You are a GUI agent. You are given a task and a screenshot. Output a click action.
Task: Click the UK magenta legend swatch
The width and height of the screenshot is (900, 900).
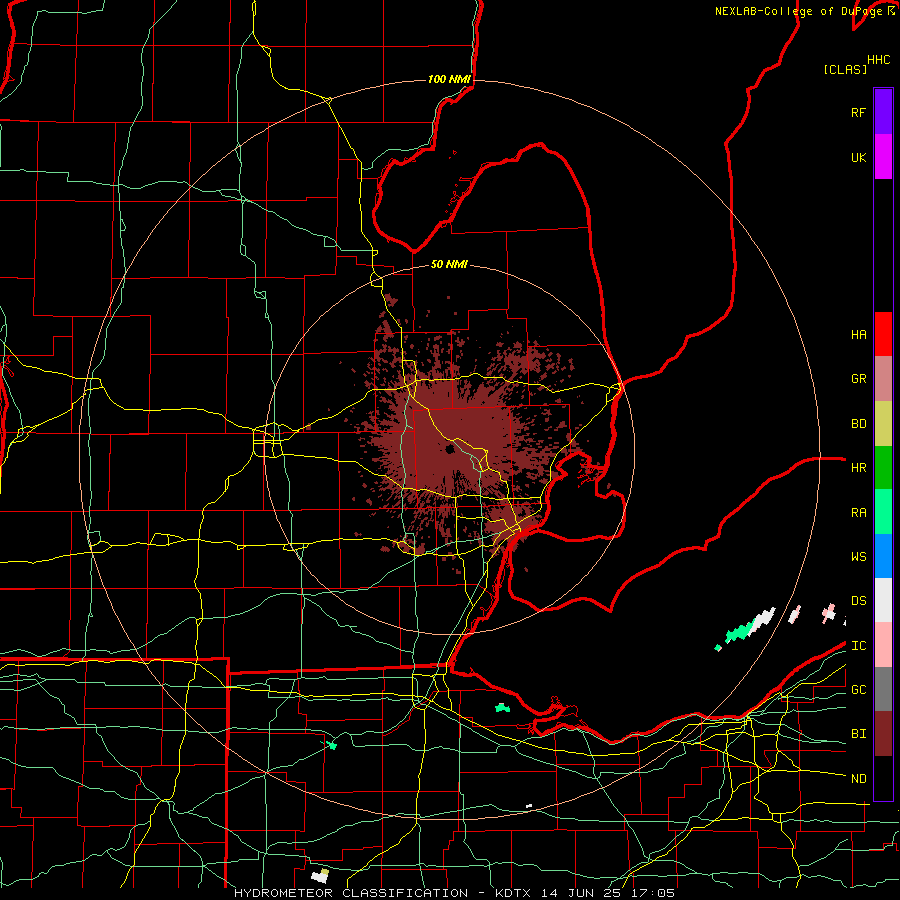pyautogui.click(x=883, y=157)
